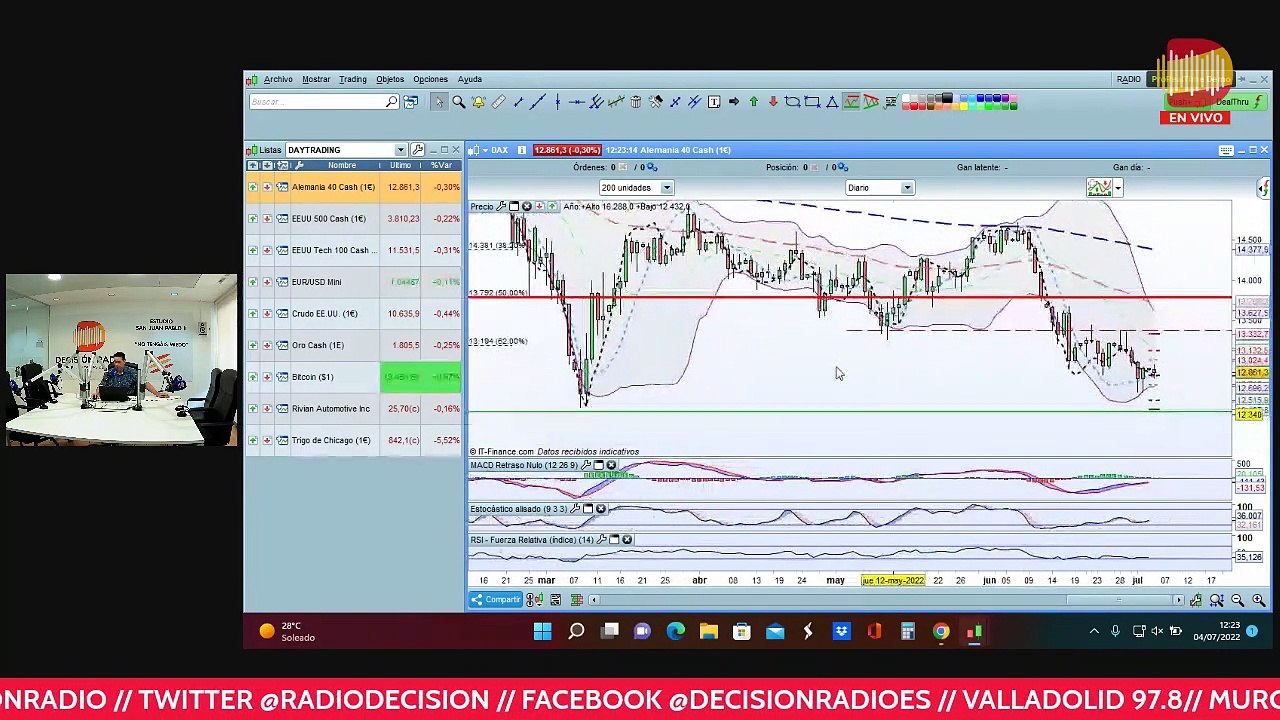1280x720 pixels.
Task: Click the red DAX price change label
Action: click(566, 150)
